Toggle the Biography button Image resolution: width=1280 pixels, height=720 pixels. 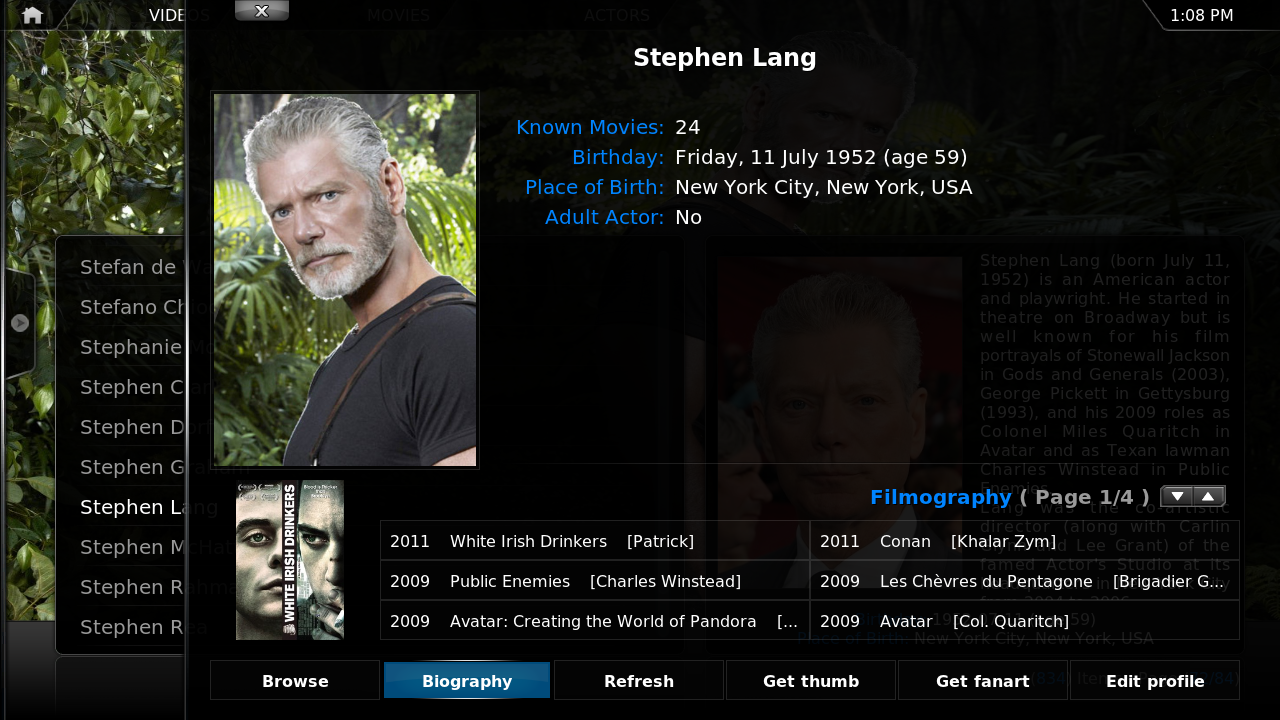[x=467, y=681]
